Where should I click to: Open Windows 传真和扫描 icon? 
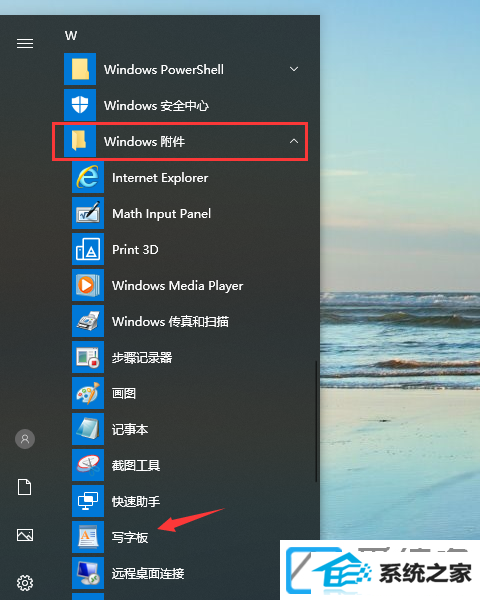click(x=88, y=321)
